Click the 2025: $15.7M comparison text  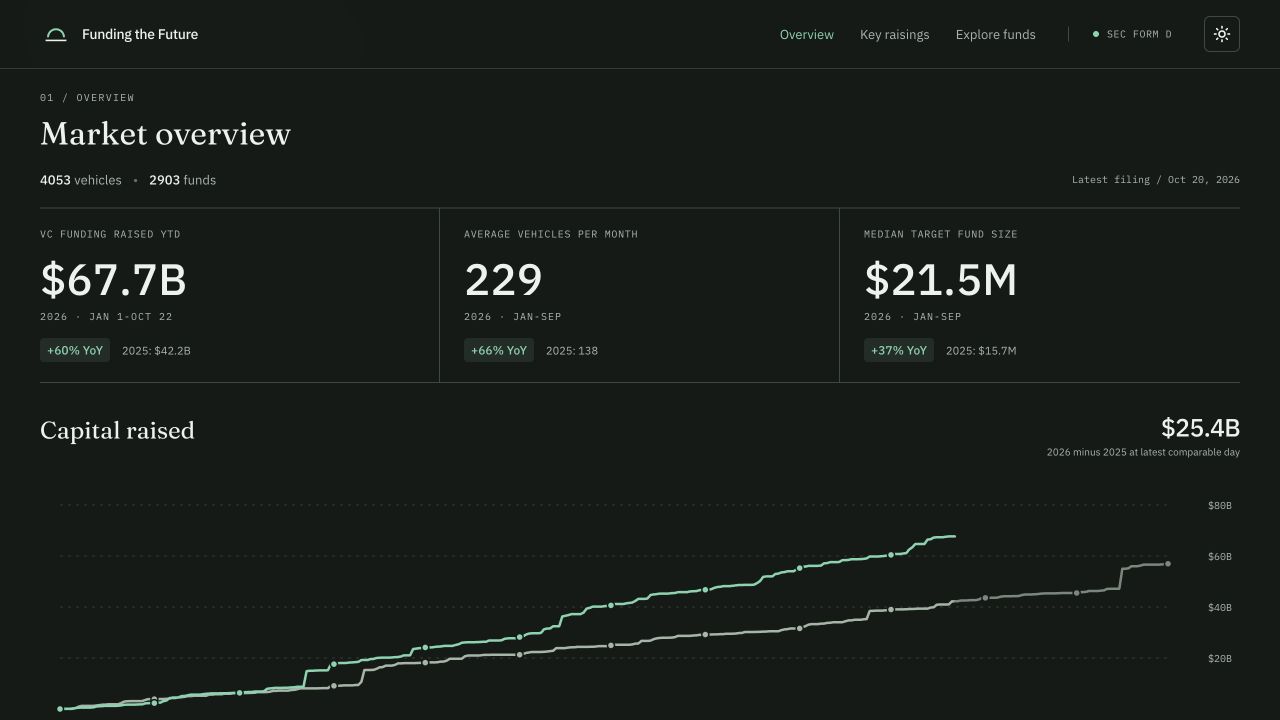[x=981, y=351]
